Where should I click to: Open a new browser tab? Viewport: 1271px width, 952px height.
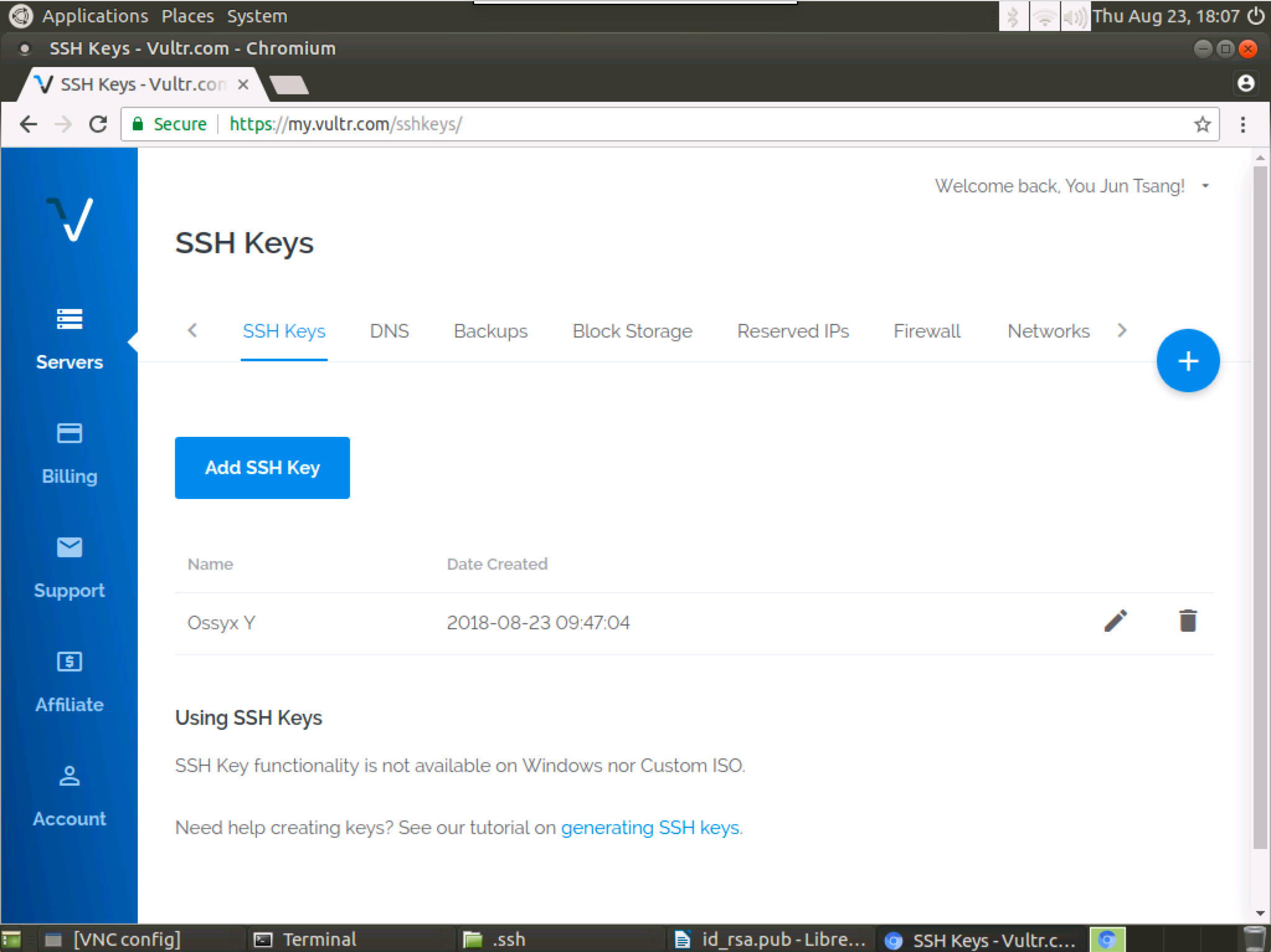coord(289,85)
